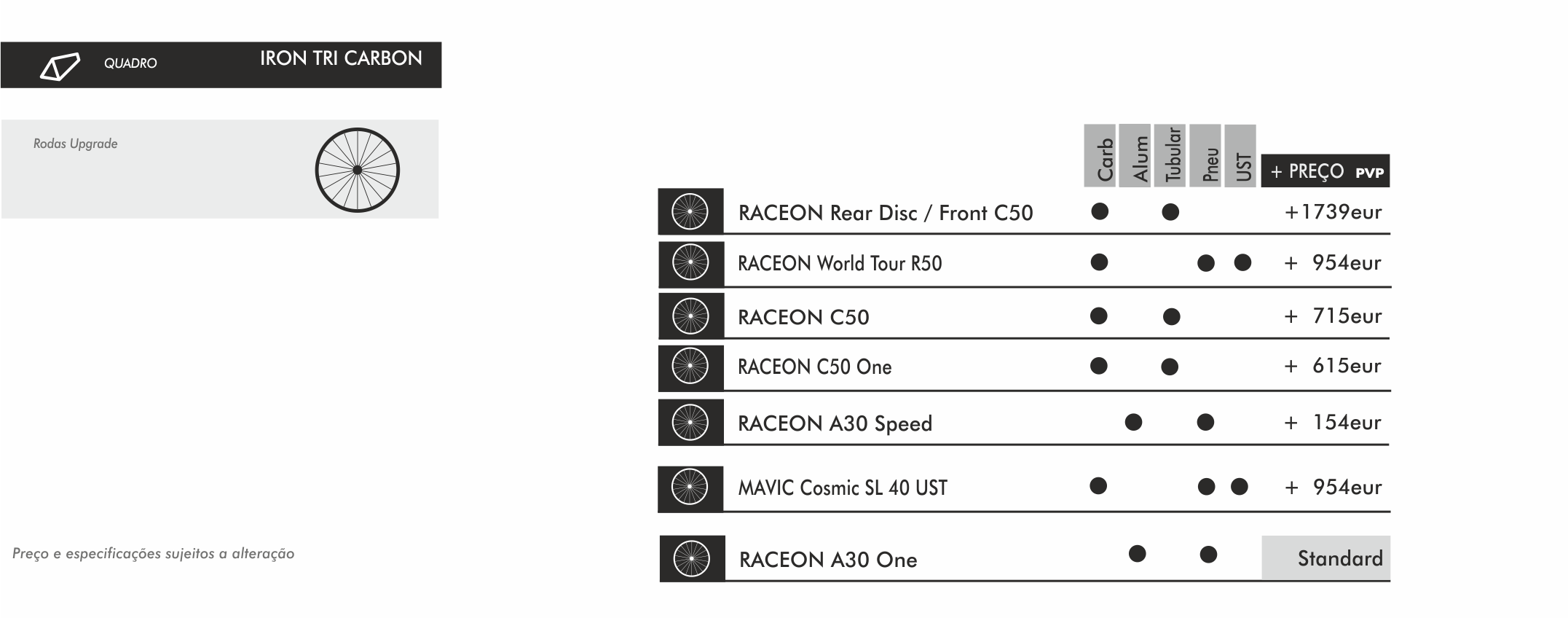
Task: Select the Tubular column header
Action: [1170, 156]
